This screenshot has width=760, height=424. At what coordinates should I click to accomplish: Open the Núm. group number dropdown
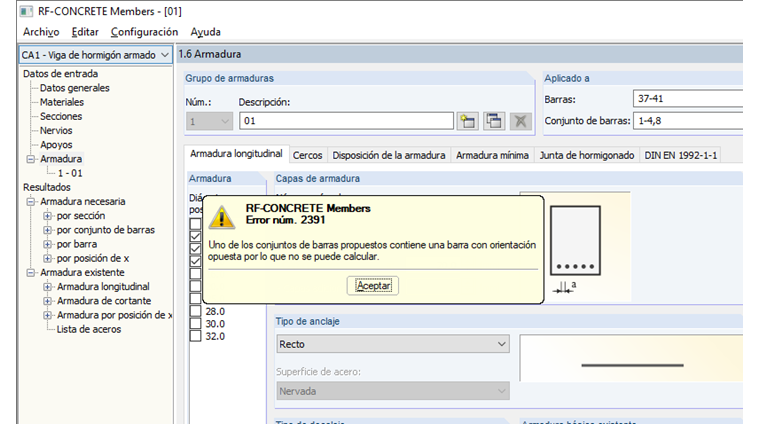209,121
